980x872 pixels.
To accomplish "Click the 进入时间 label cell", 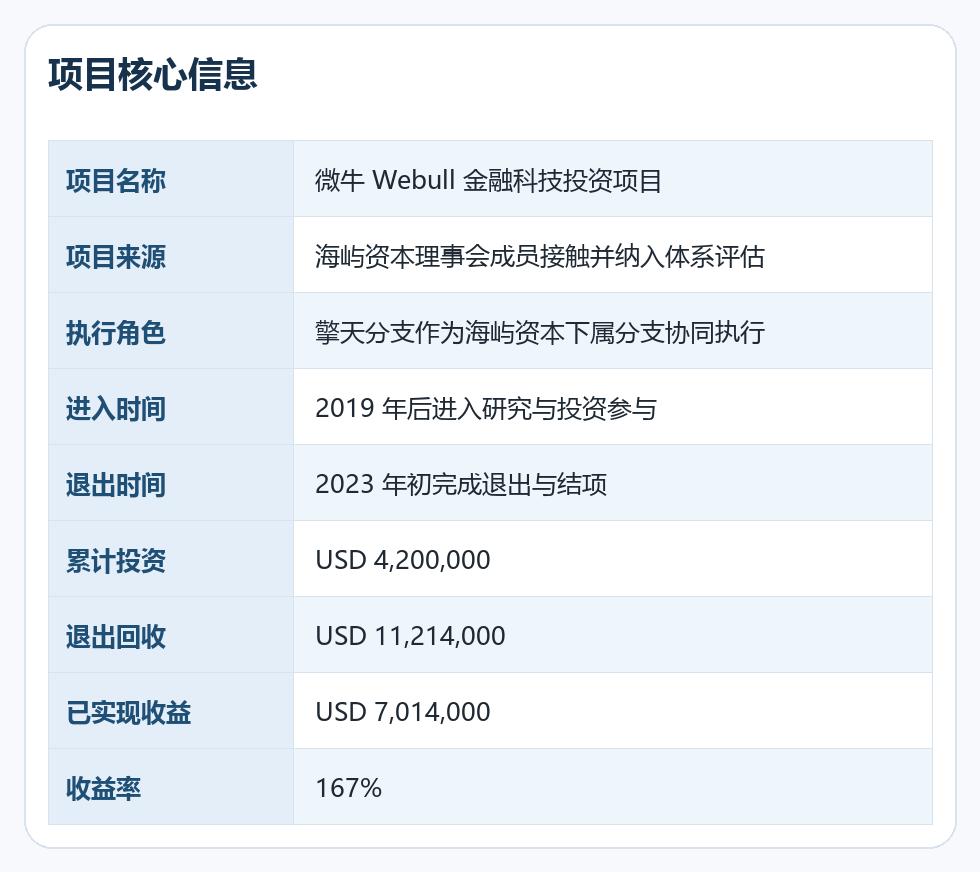I will pos(171,407).
